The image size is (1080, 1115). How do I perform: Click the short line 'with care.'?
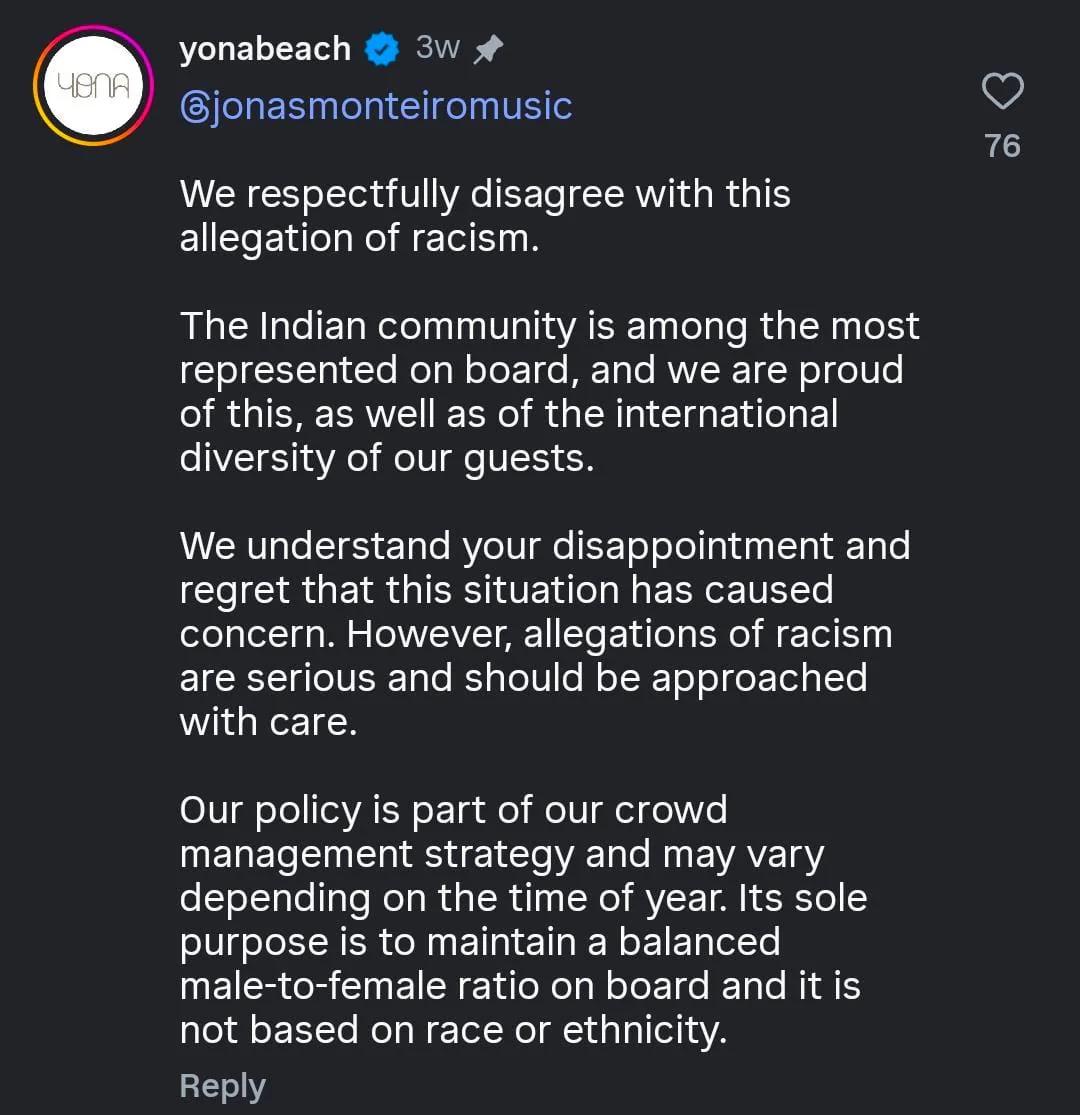coord(268,722)
